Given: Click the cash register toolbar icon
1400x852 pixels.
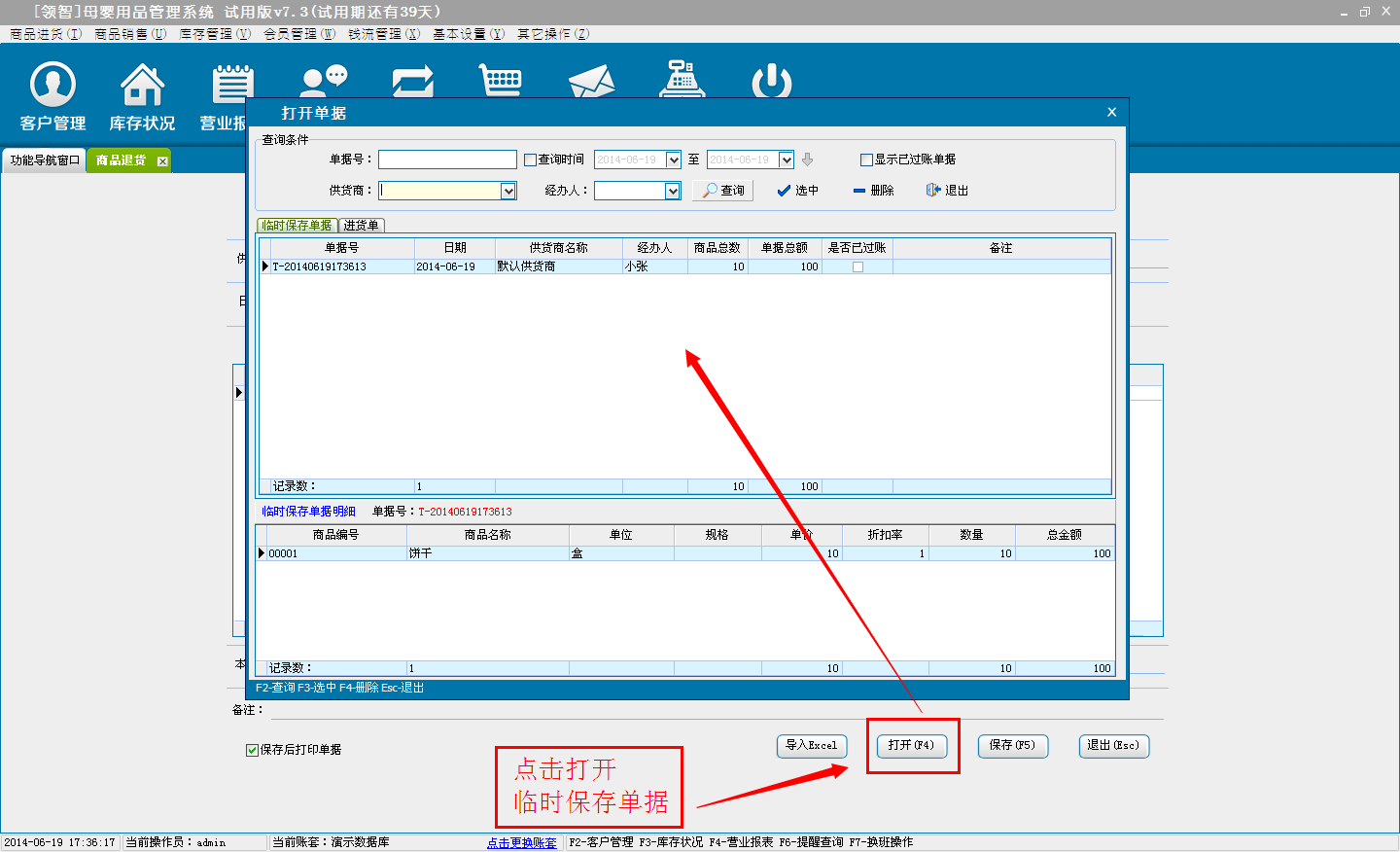Looking at the screenshot, I should click(x=682, y=80).
